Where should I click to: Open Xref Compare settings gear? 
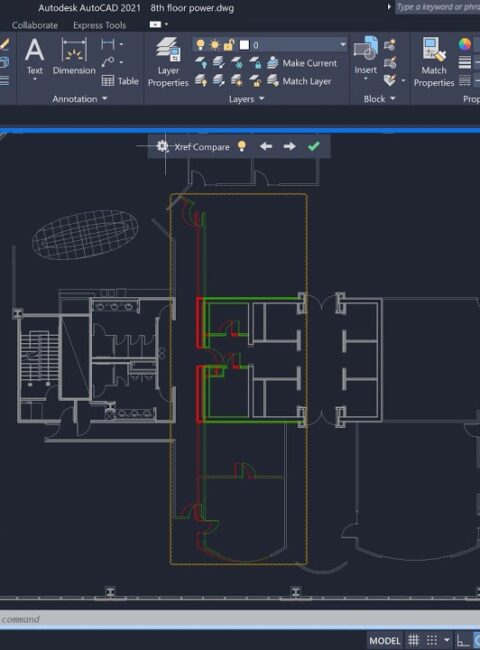(x=162, y=146)
